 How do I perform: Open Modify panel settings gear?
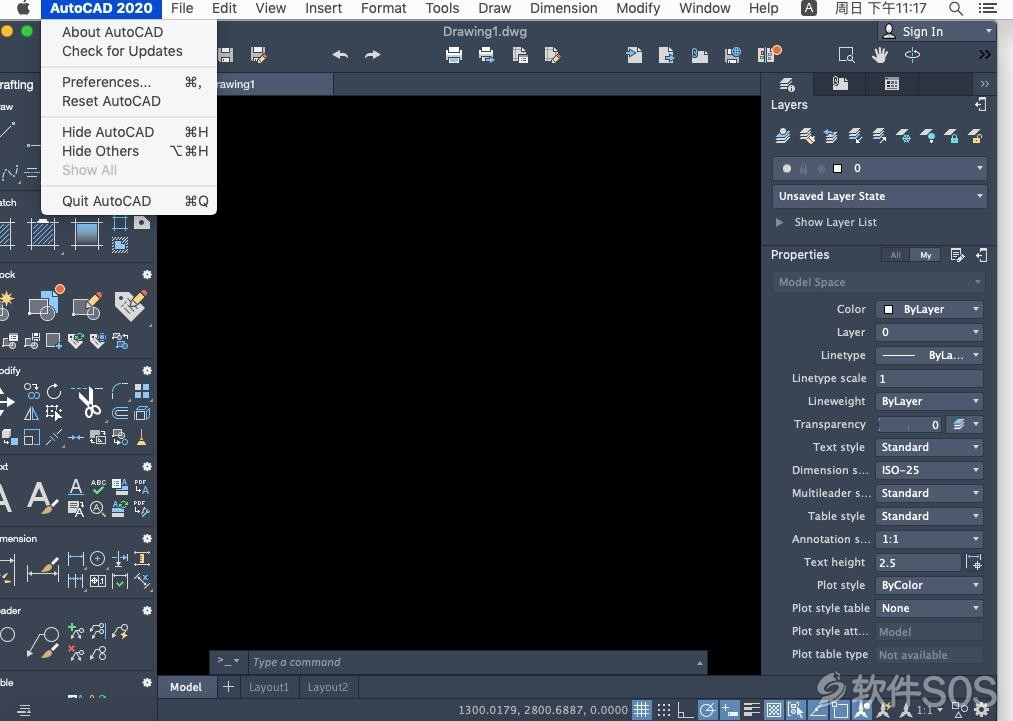pyautogui.click(x=147, y=370)
